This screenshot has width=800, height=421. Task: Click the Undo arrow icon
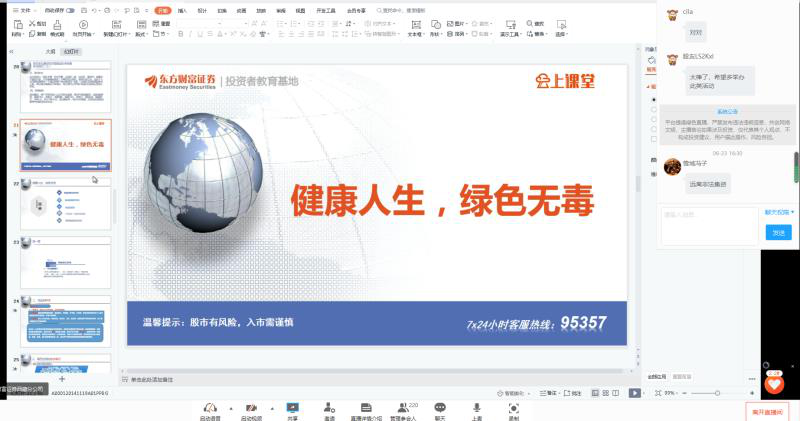[x=94, y=10]
